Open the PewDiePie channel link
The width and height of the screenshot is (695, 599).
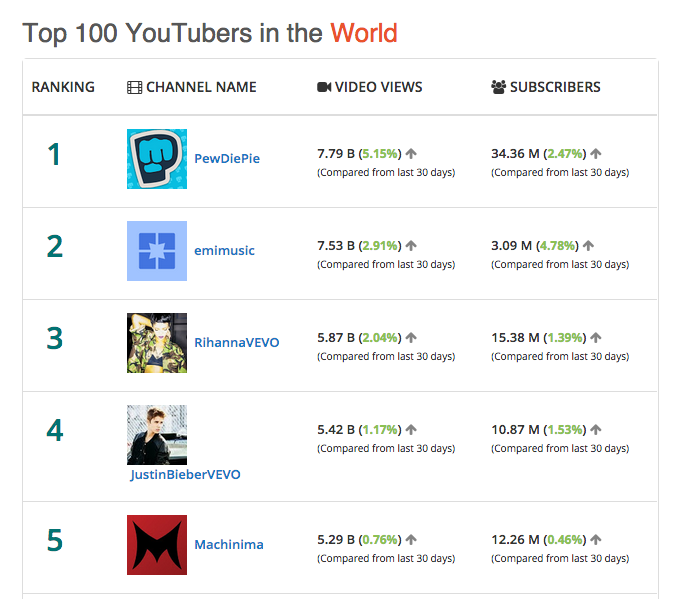pos(227,159)
